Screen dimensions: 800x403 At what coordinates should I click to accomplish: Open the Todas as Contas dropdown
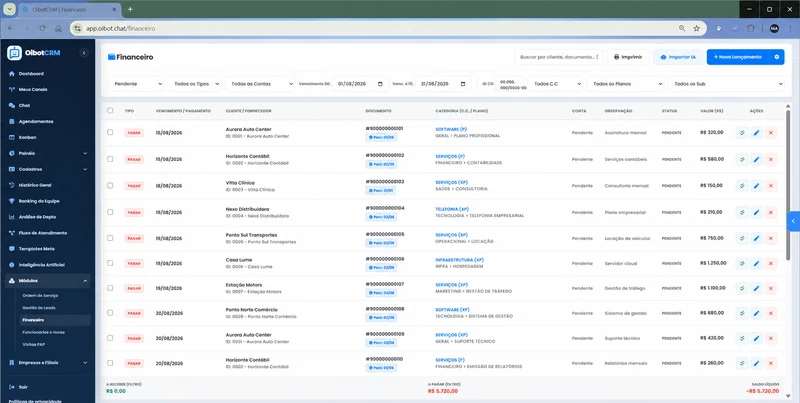260,84
